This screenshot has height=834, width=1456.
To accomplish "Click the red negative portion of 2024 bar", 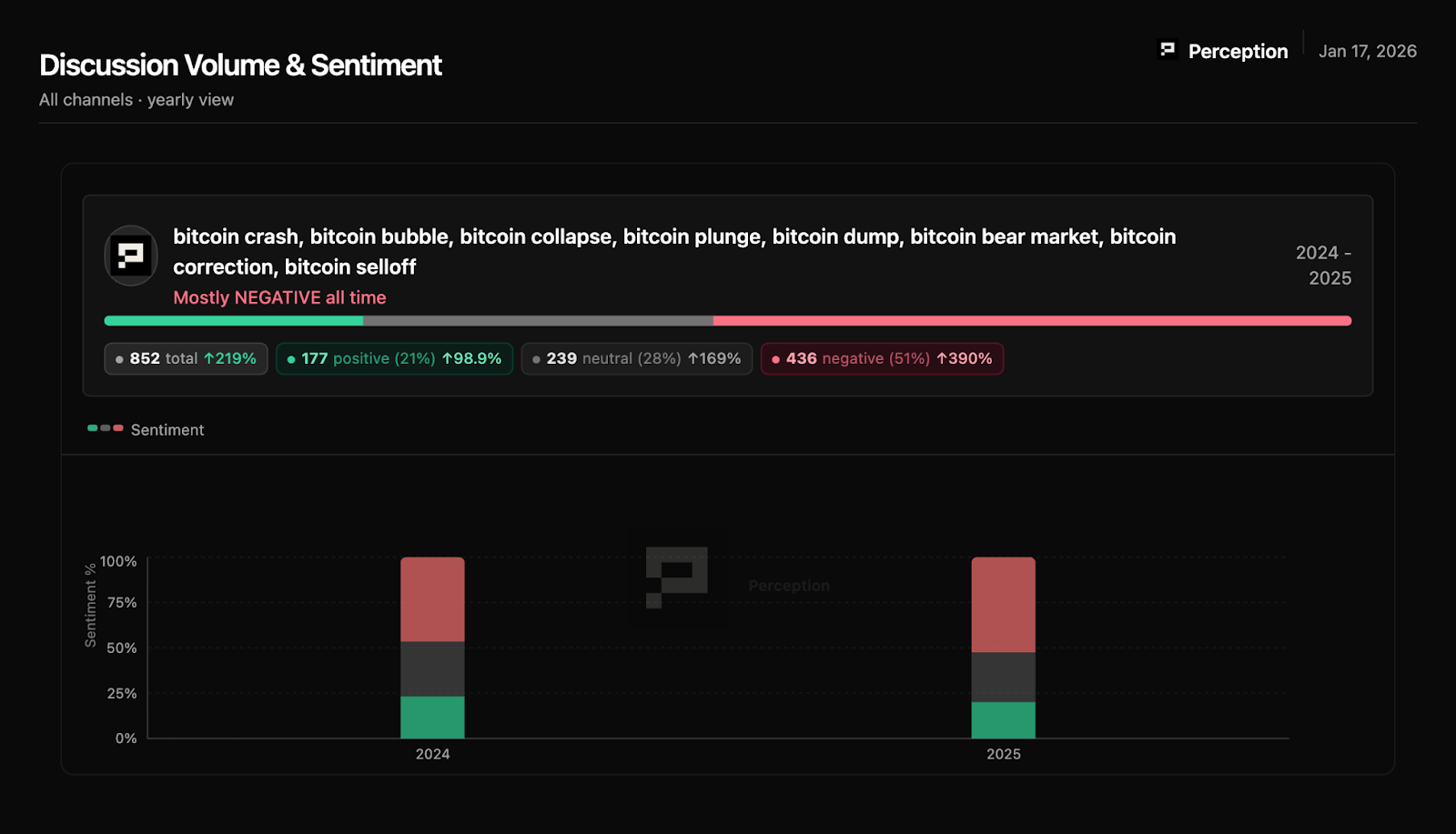I will click(432, 599).
